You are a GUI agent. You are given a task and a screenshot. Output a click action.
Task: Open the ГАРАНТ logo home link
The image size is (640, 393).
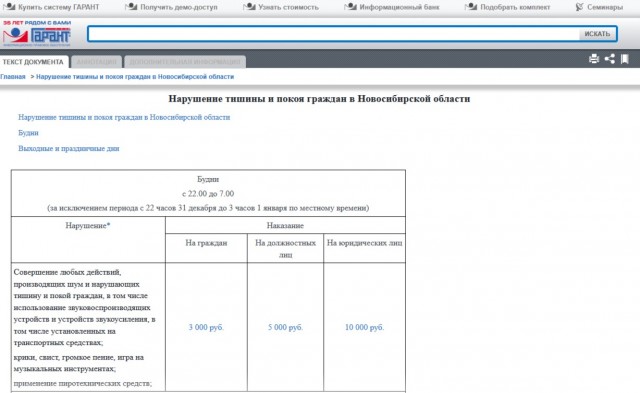[x=37, y=34]
